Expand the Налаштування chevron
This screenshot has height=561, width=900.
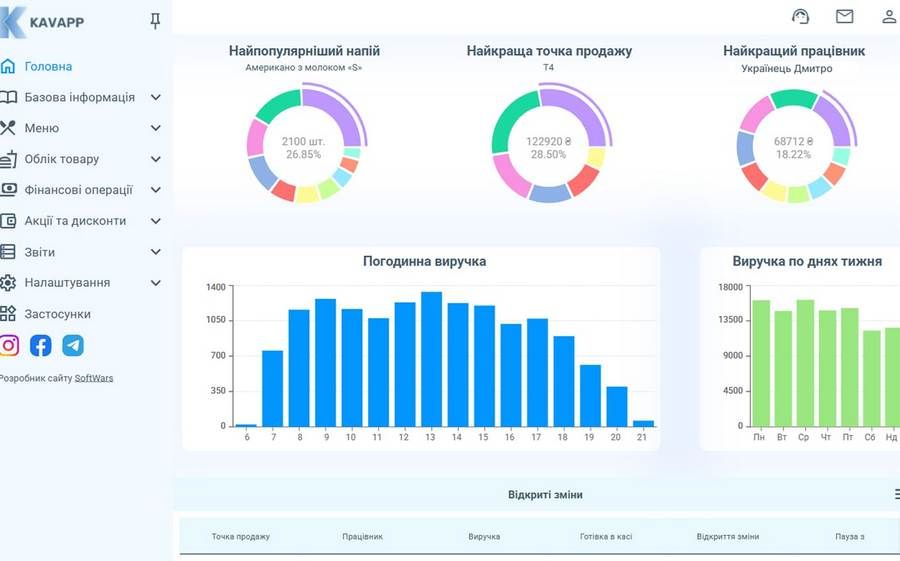tap(156, 283)
